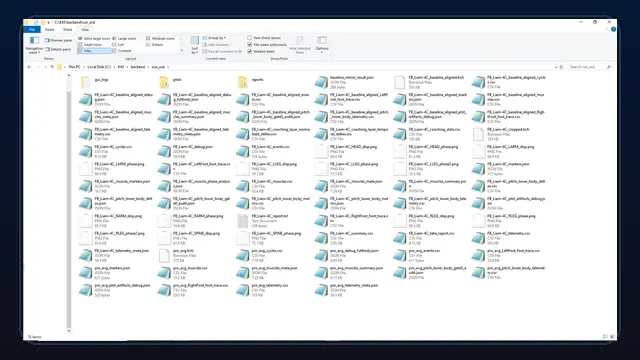This screenshot has width=640, height=360.
Task: Open recent locations dropdown beside Forward arrow
Action: click(45, 67)
